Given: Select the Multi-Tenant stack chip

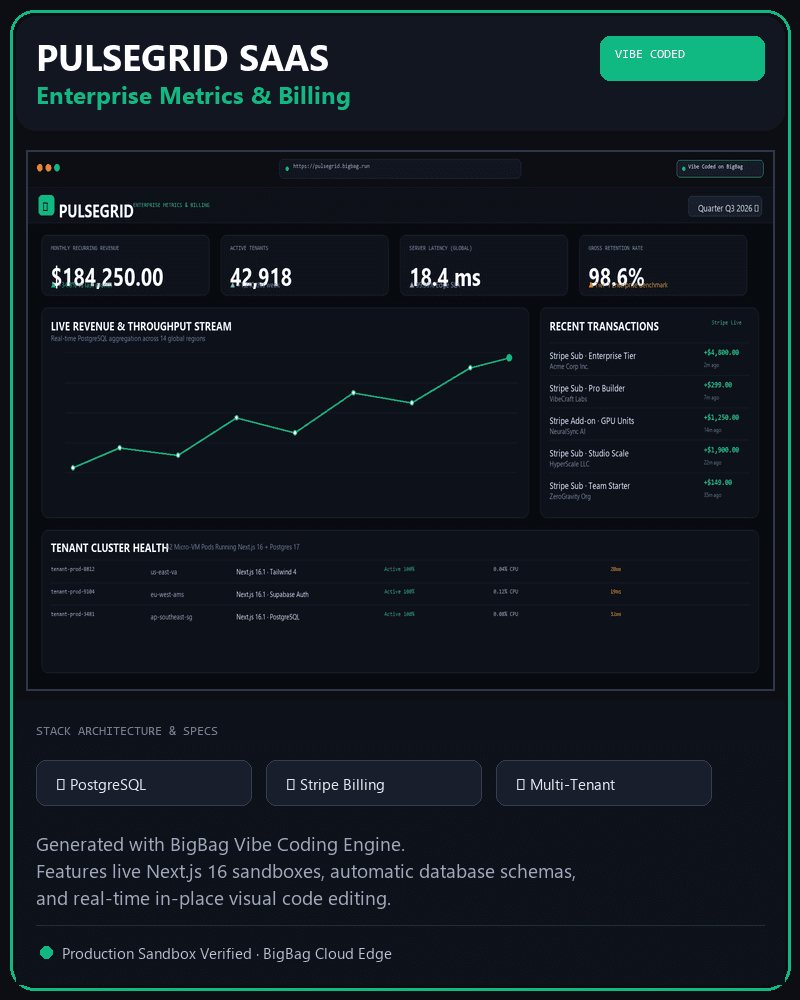Looking at the screenshot, I should [x=604, y=783].
